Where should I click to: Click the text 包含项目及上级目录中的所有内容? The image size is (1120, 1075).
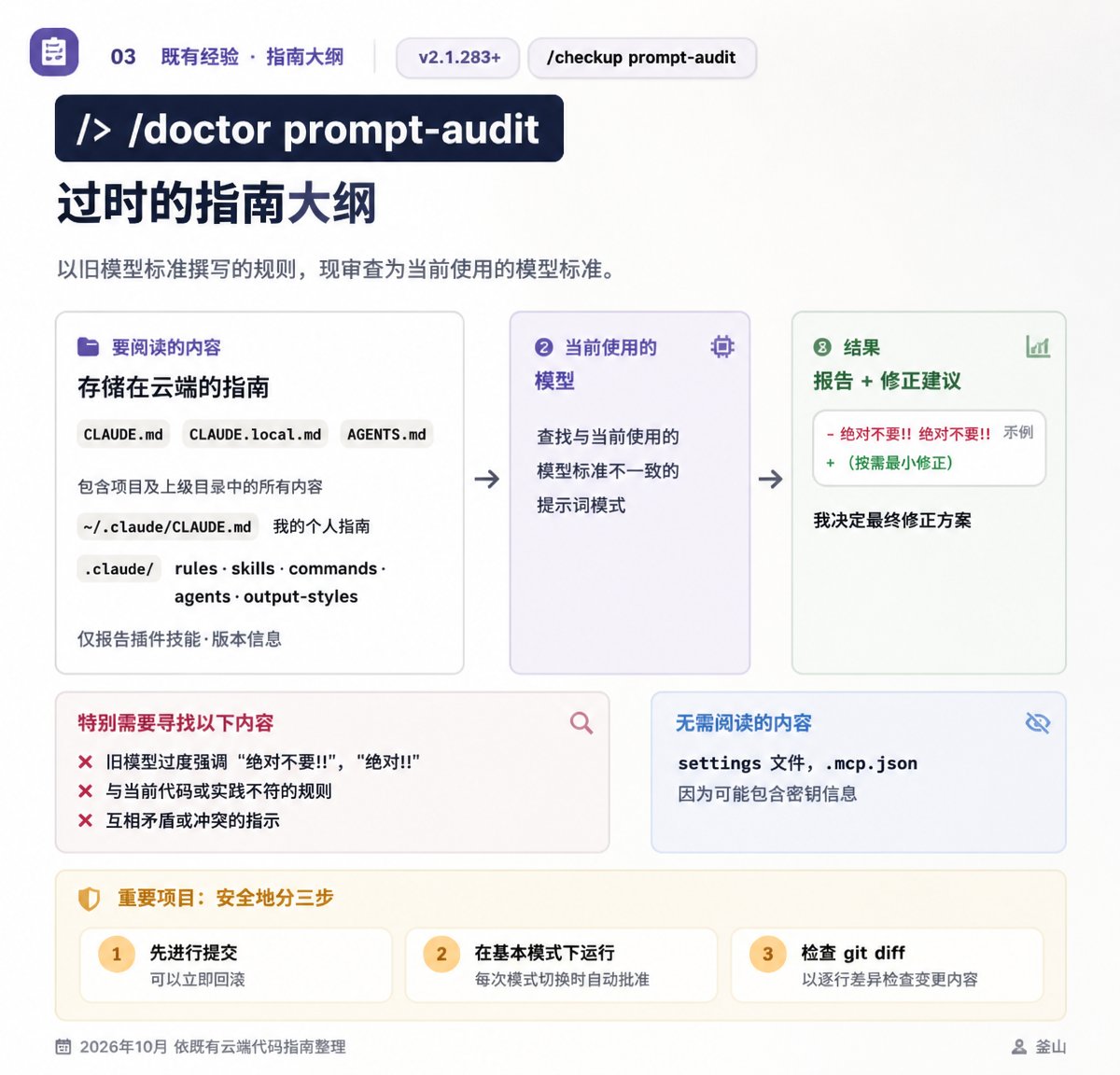[200, 487]
